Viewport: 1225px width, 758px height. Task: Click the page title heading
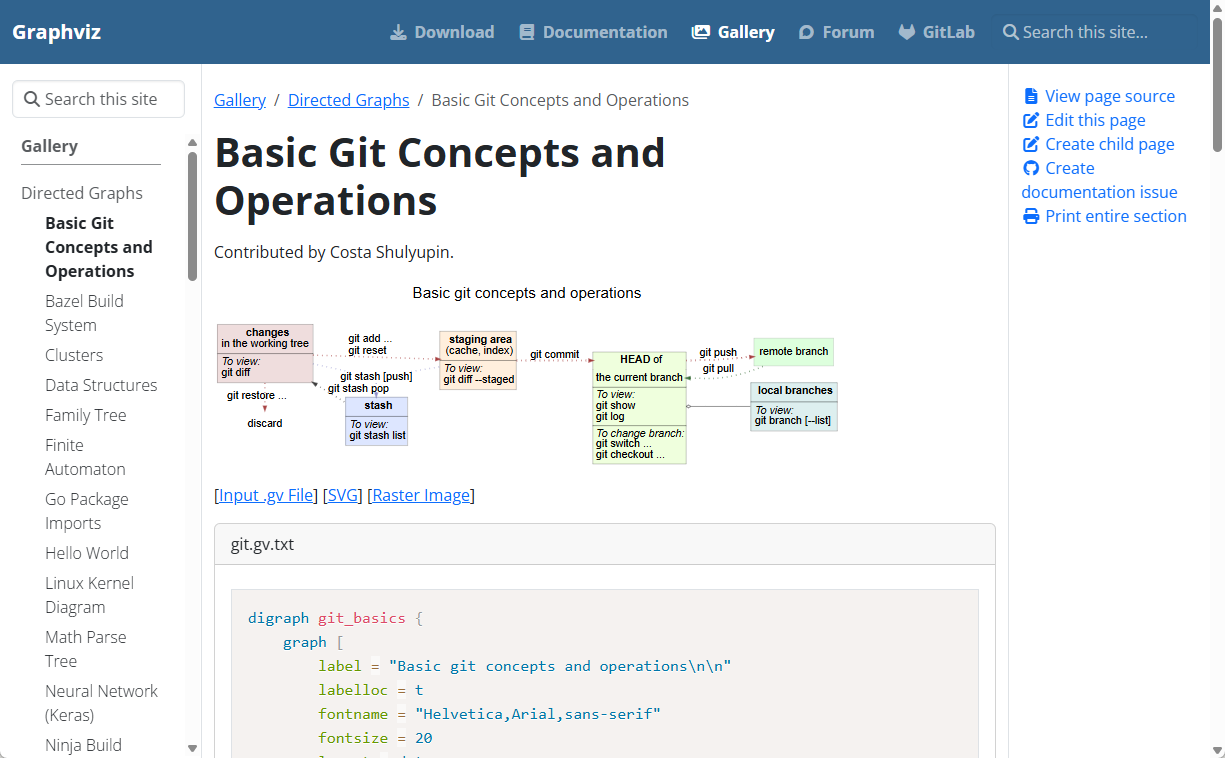click(440, 176)
